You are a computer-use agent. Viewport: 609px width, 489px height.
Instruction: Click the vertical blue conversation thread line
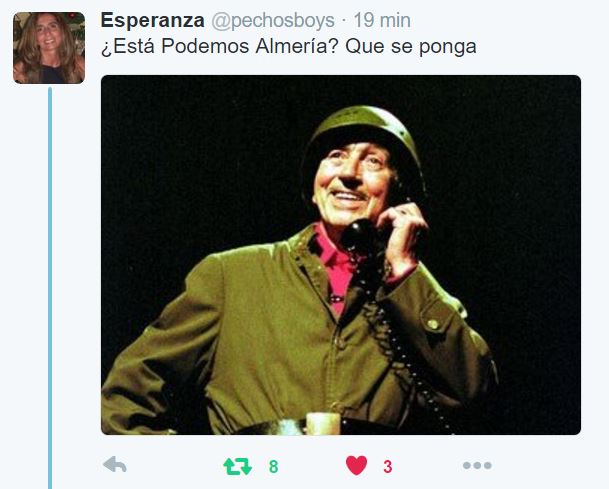[x=50, y=287]
